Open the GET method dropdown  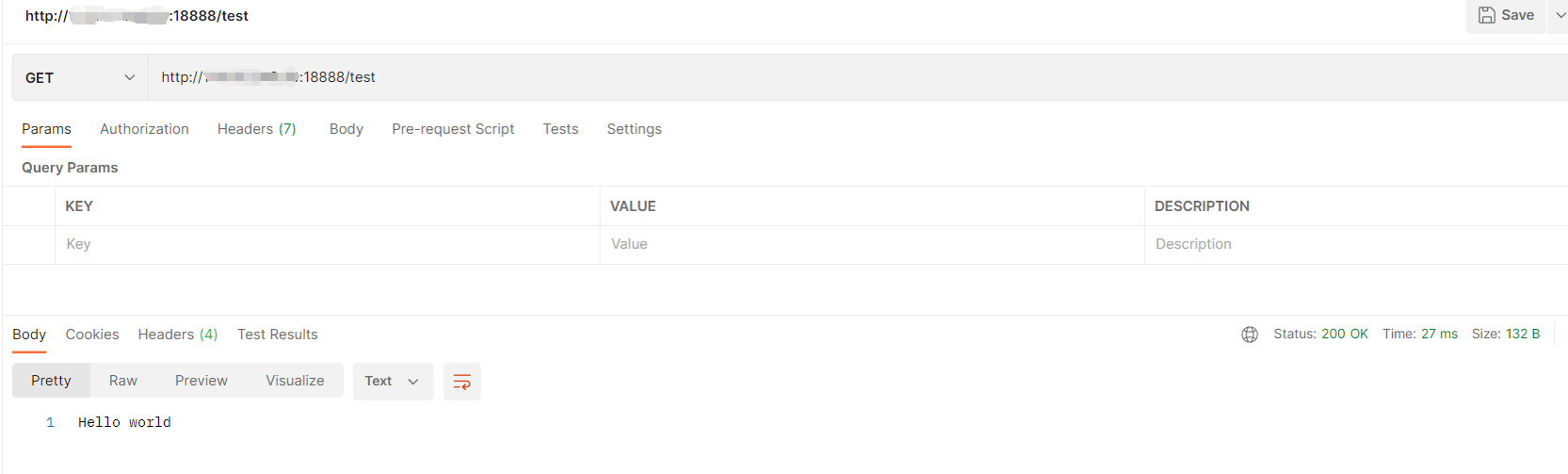(80, 77)
